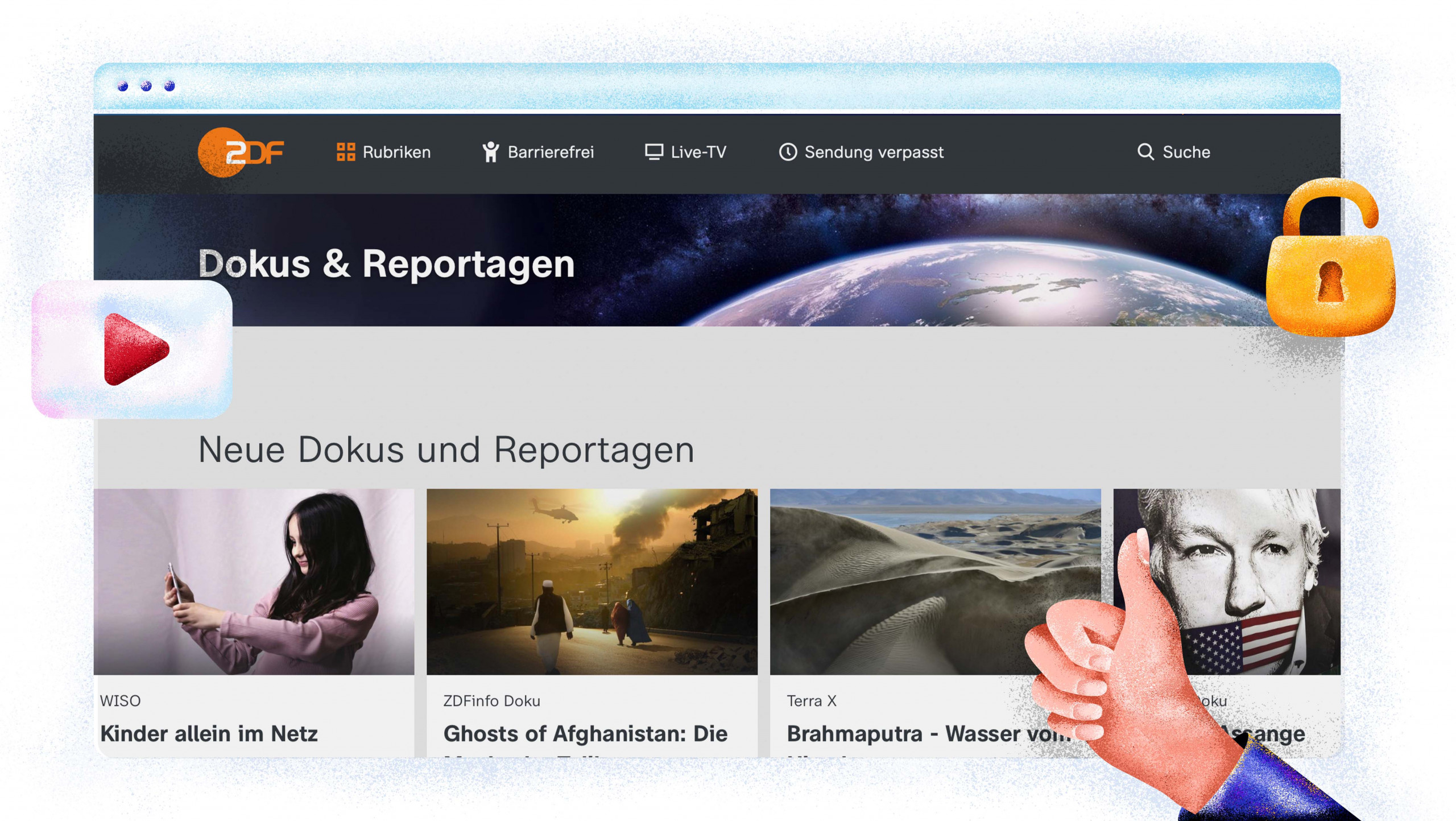
Task: Click the Barrierefrei accessibility figure icon
Action: pos(490,152)
